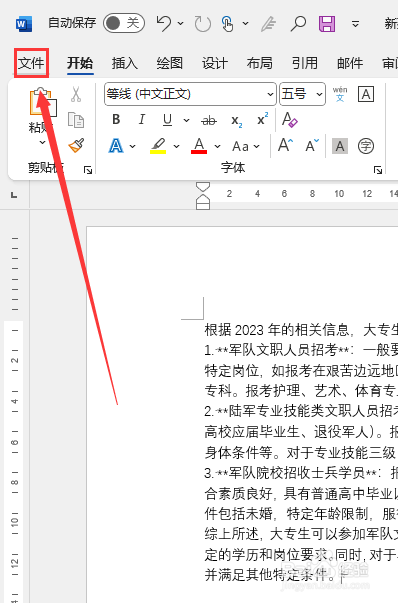Open the underline style dropdown
The width and height of the screenshot is (398, 603).
(x=186, y=120)
